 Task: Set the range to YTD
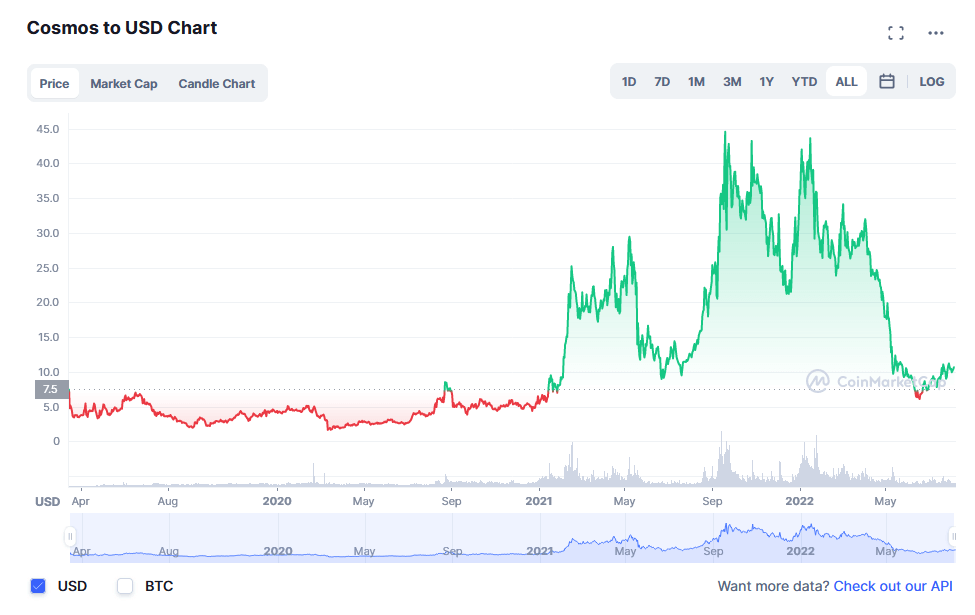pyautogui.click(x=804, y=82)
